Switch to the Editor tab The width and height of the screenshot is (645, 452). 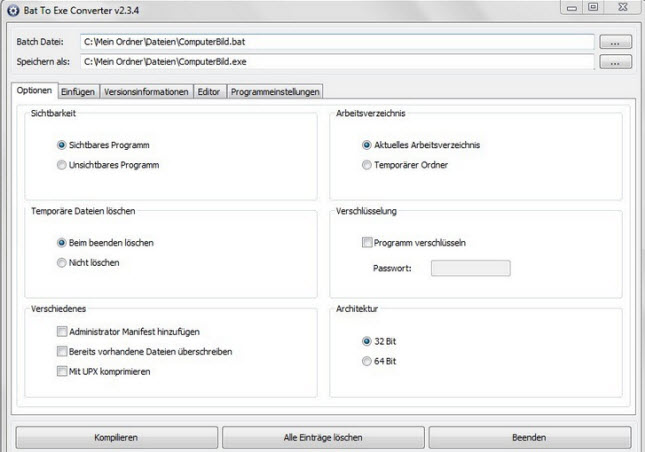pyautogui.click(x=209, y=92)
